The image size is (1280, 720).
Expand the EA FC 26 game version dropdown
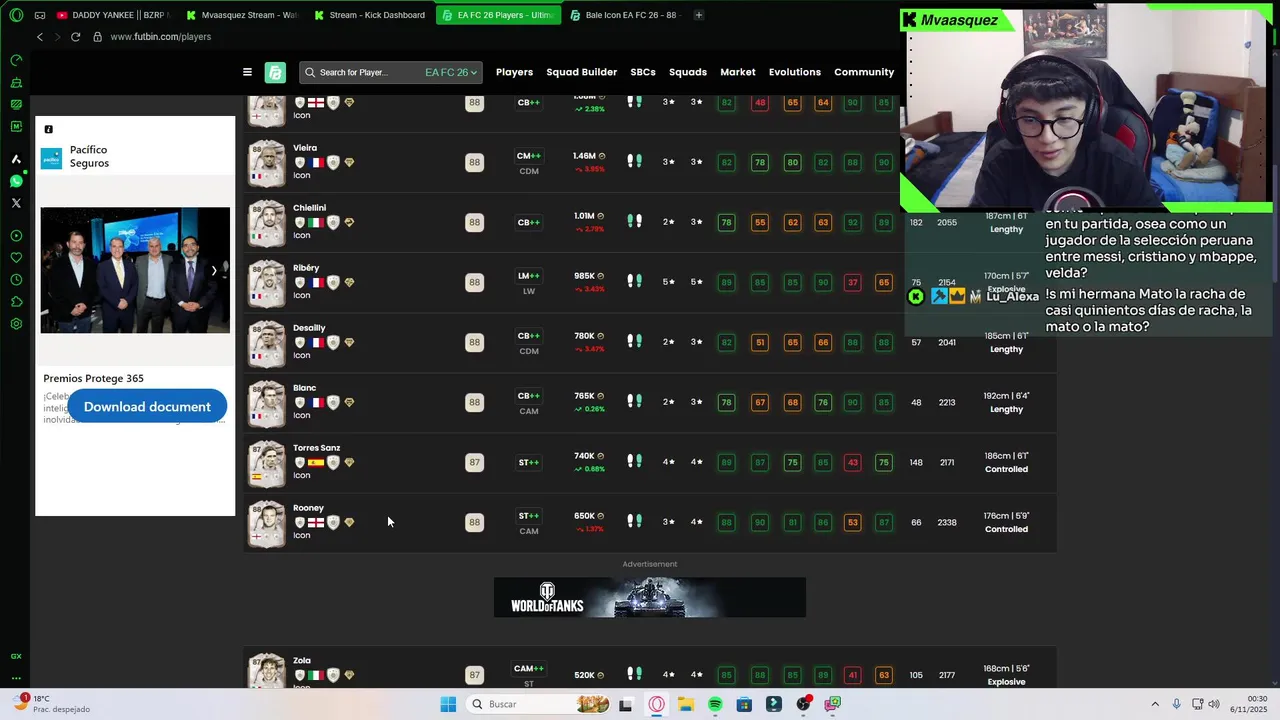(x=451, y=72)
